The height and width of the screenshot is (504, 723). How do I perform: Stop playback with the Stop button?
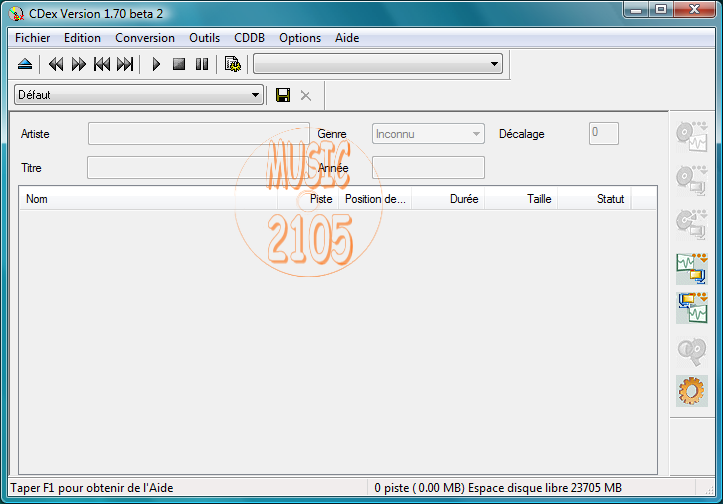point(179,64)
